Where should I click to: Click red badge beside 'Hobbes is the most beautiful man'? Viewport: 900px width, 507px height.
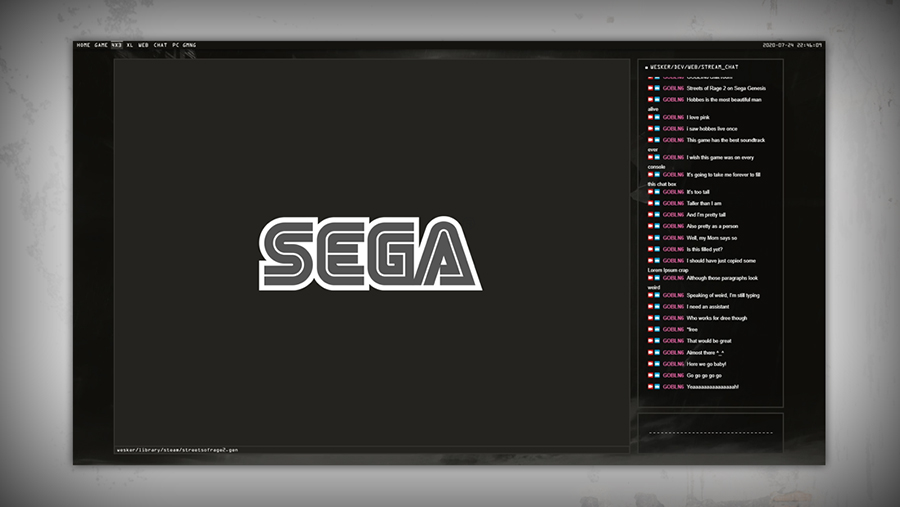click(x=650, y=99)
